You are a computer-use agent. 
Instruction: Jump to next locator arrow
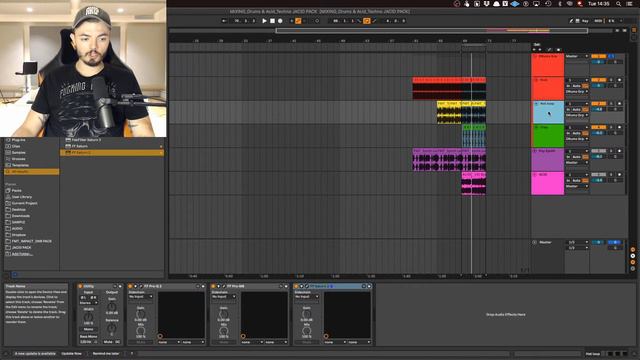(540, 50)
